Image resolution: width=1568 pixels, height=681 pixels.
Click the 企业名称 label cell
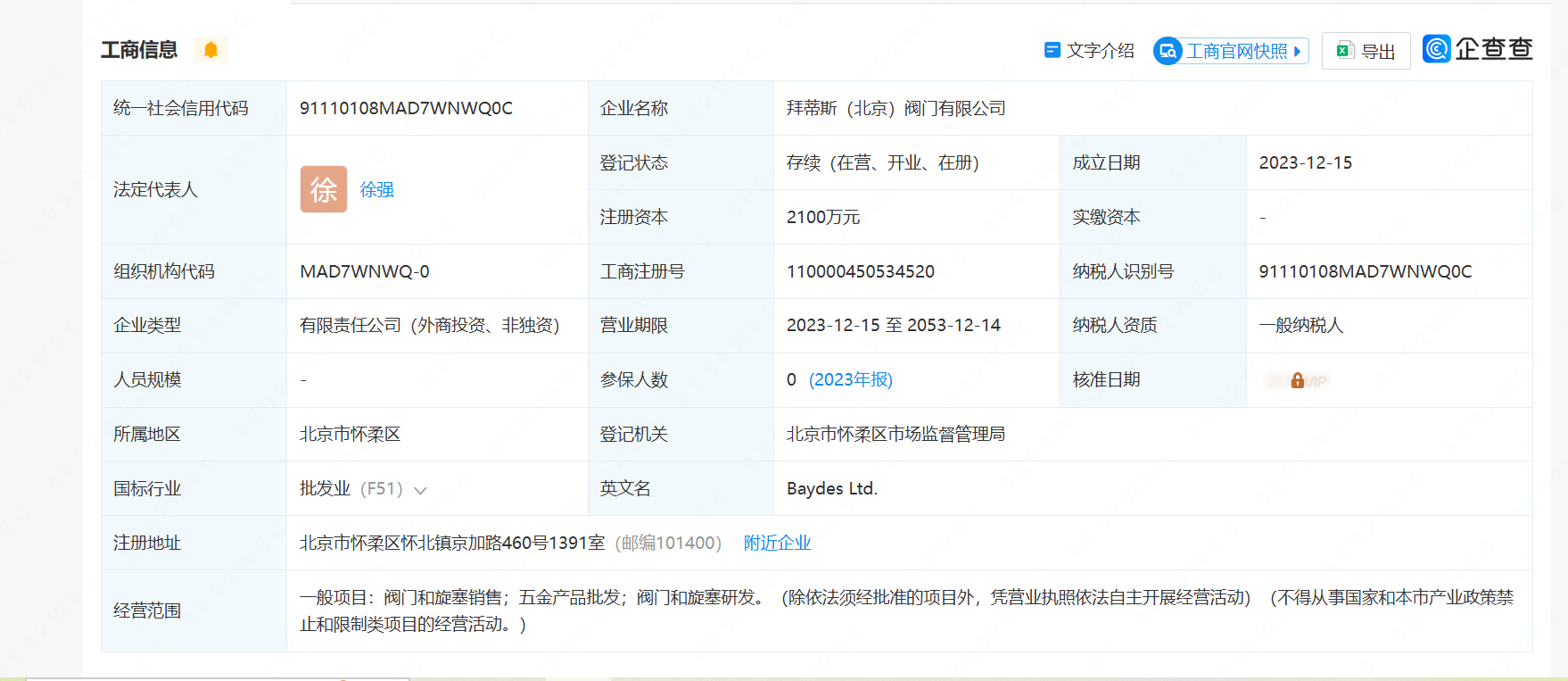[681, 108]
